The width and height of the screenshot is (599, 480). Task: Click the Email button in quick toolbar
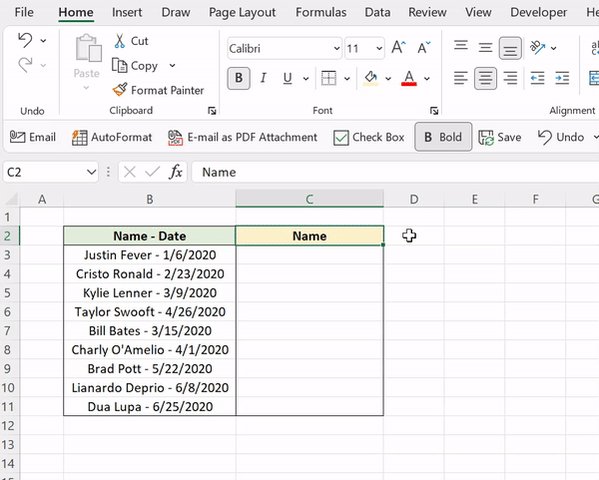pos(32,137)
